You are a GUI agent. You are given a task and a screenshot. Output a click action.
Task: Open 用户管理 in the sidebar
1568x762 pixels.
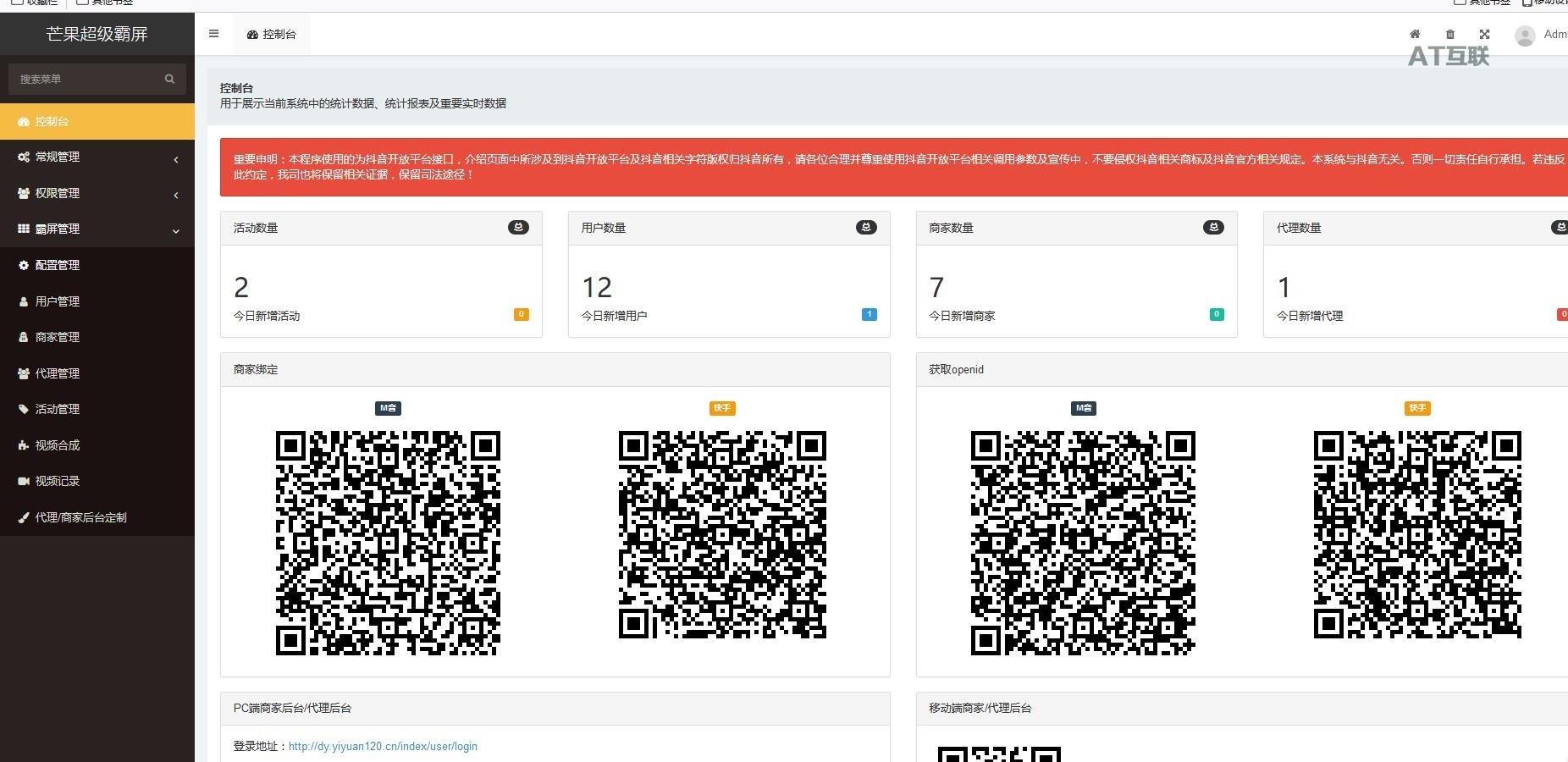(x=97, y=301)
